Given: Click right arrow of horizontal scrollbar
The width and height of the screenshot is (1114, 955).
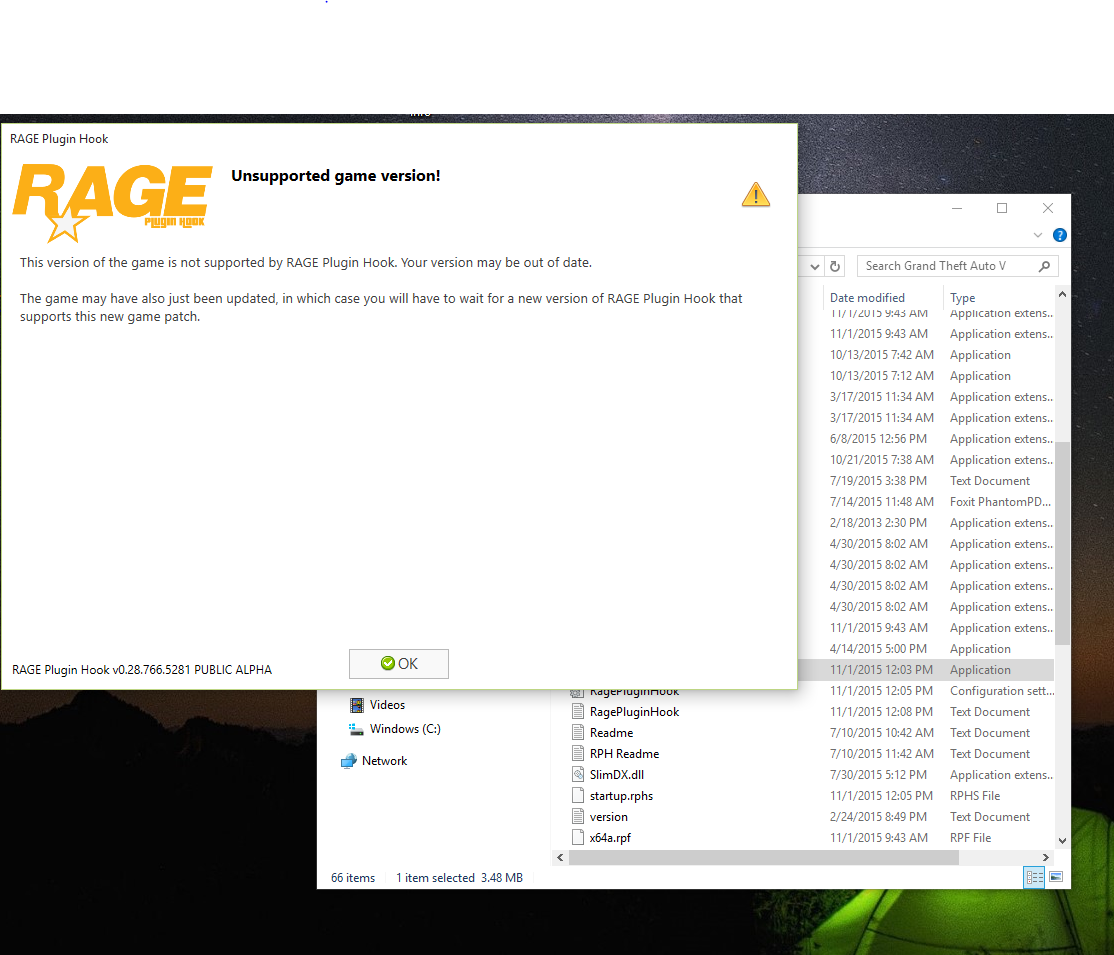Looking at the screenshot, I should tap(1045, 858).
